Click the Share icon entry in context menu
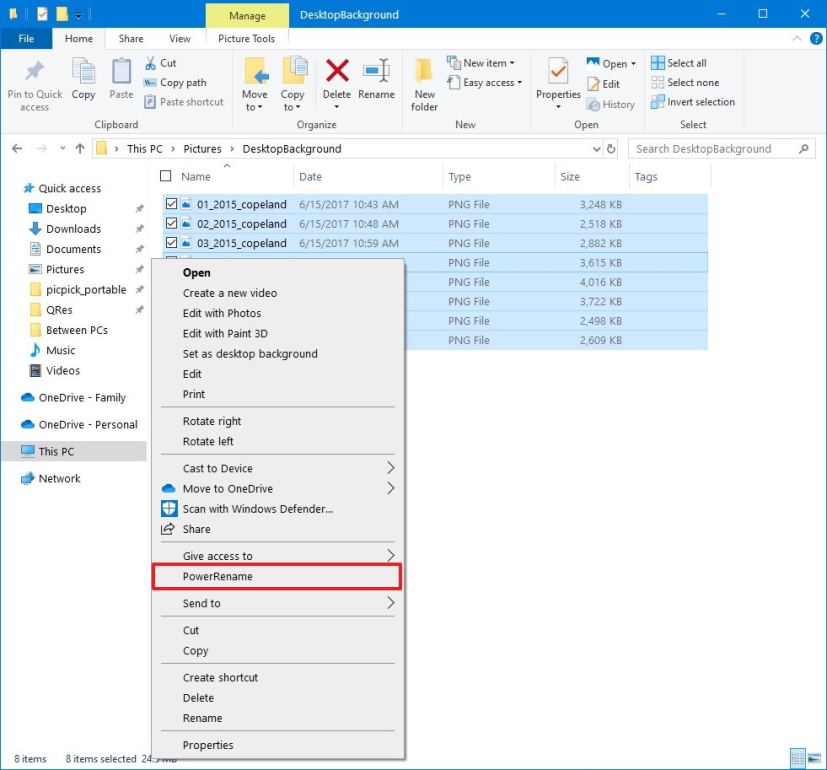827x770 pixels. [x=168, y=529]
